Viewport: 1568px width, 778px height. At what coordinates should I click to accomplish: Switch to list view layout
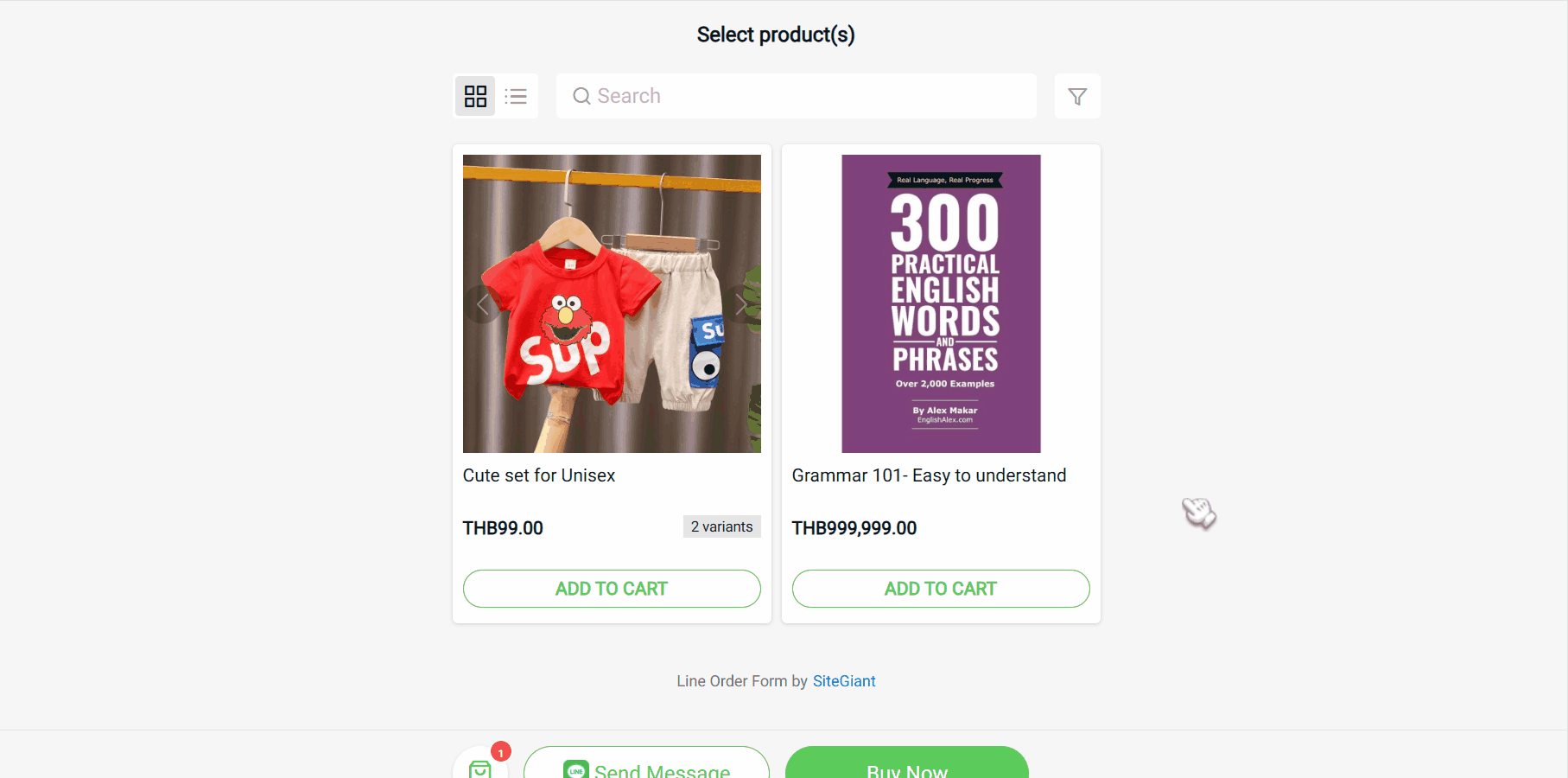point(516,96)
